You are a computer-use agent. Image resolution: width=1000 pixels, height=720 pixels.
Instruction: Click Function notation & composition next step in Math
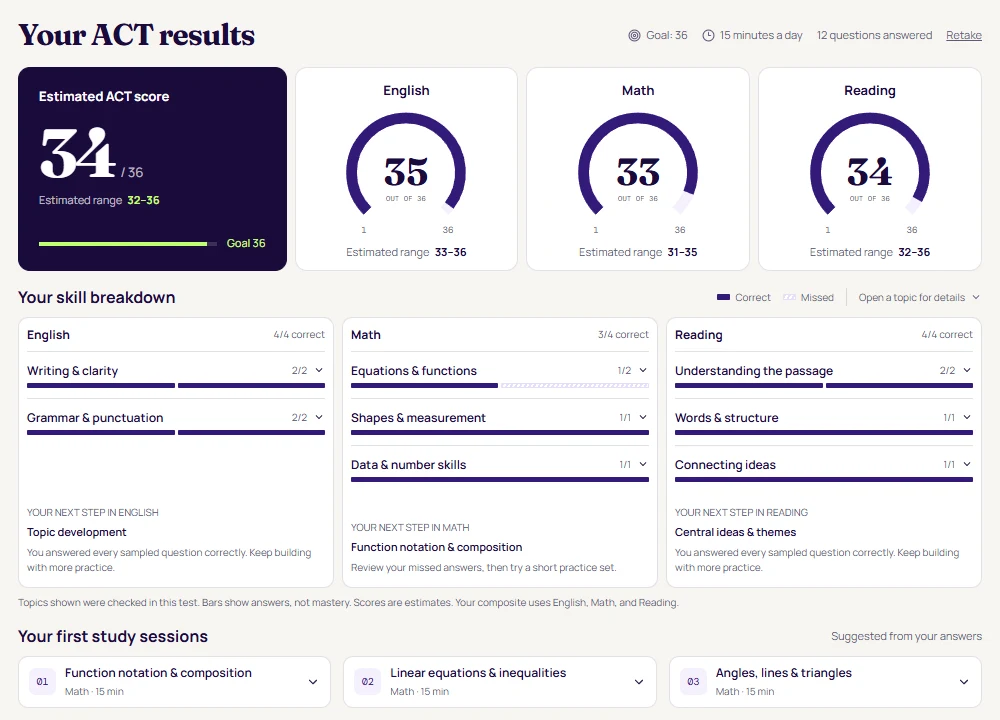(436, 547)
